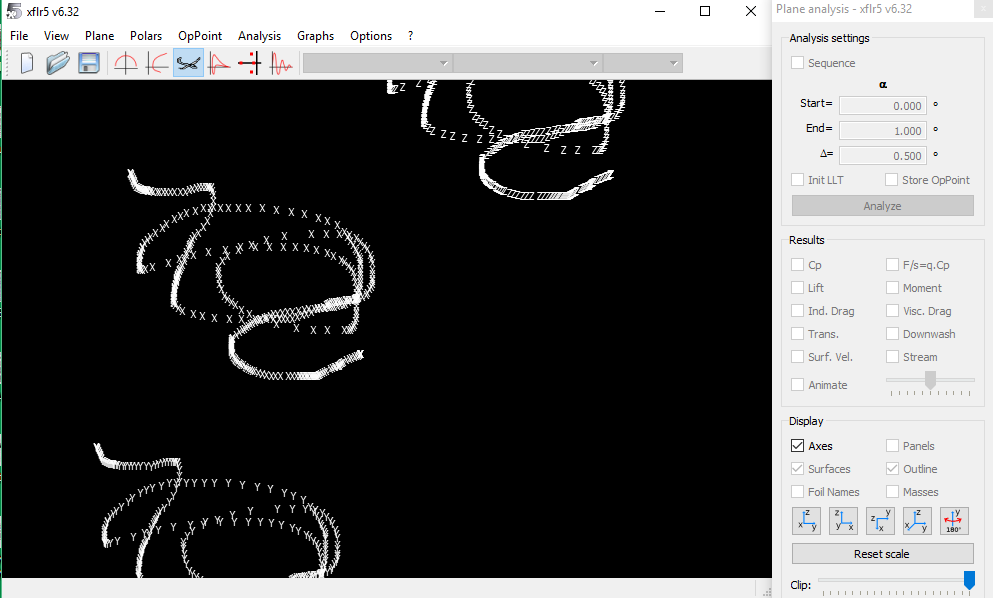Click the Analyze button
Viewport: 993px width, 598px height.
click(x=882, y=206)
